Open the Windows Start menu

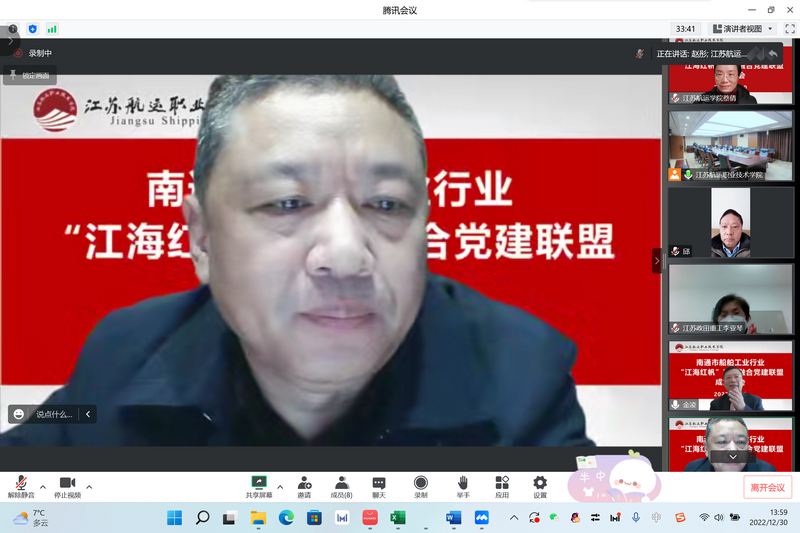(174, 518)
